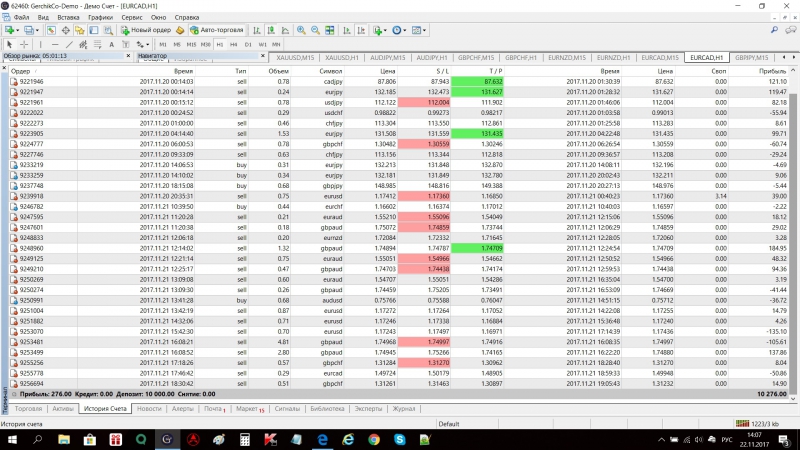800x450 pixels.
Task: Open the Profiles toolbar icon
Action: (29, 30)
